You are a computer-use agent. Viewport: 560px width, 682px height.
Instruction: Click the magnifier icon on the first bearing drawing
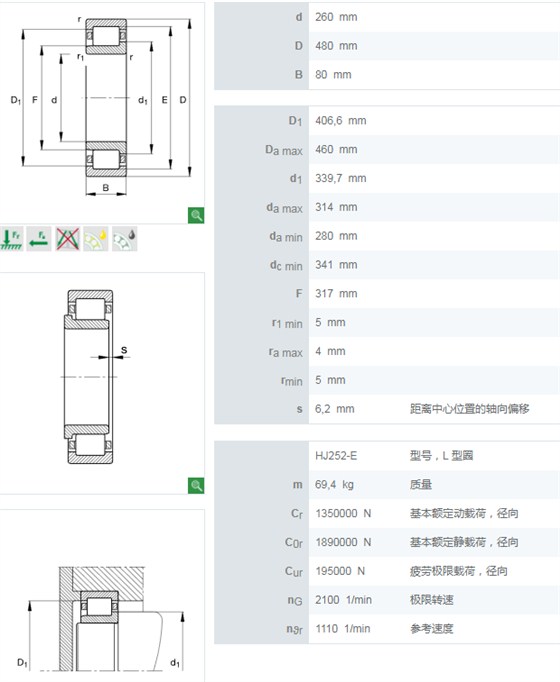[x=196, y=215]
